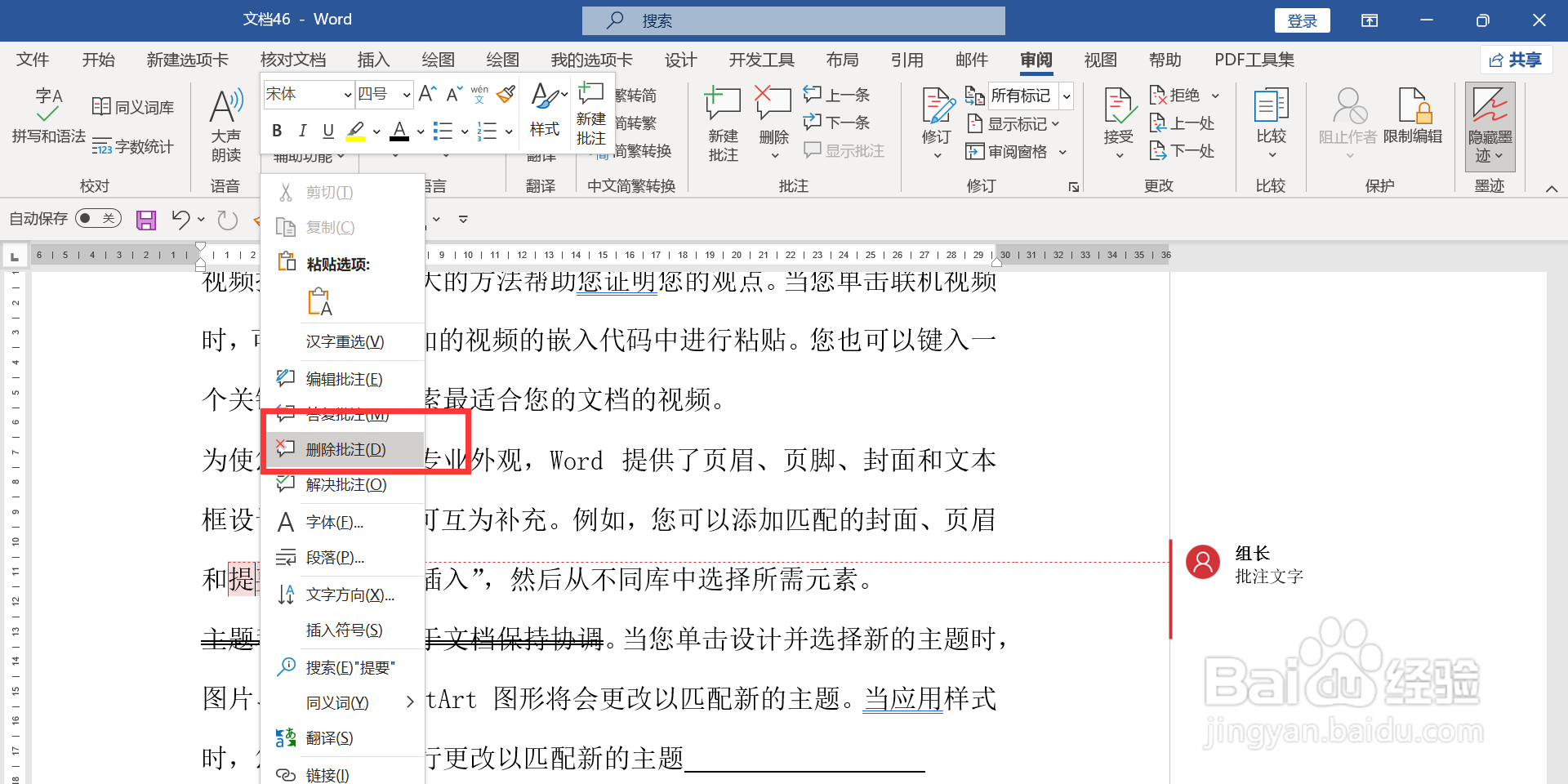
Task: Open Word Count (字数统计)
Action: [x=133, y=147]
